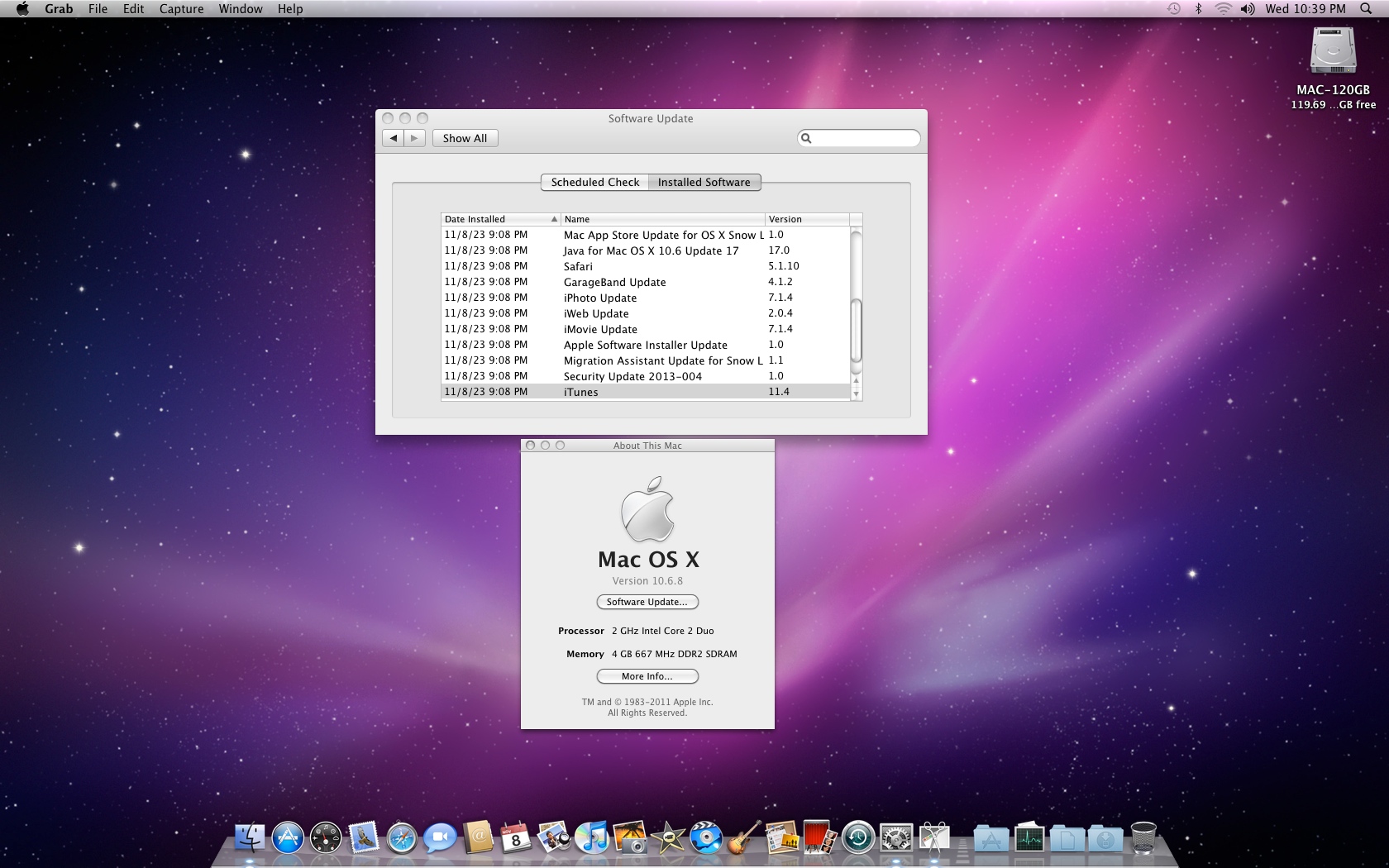Open the Help menu
This screenshot has width=1389, height=868.
(x=290, y=9)
